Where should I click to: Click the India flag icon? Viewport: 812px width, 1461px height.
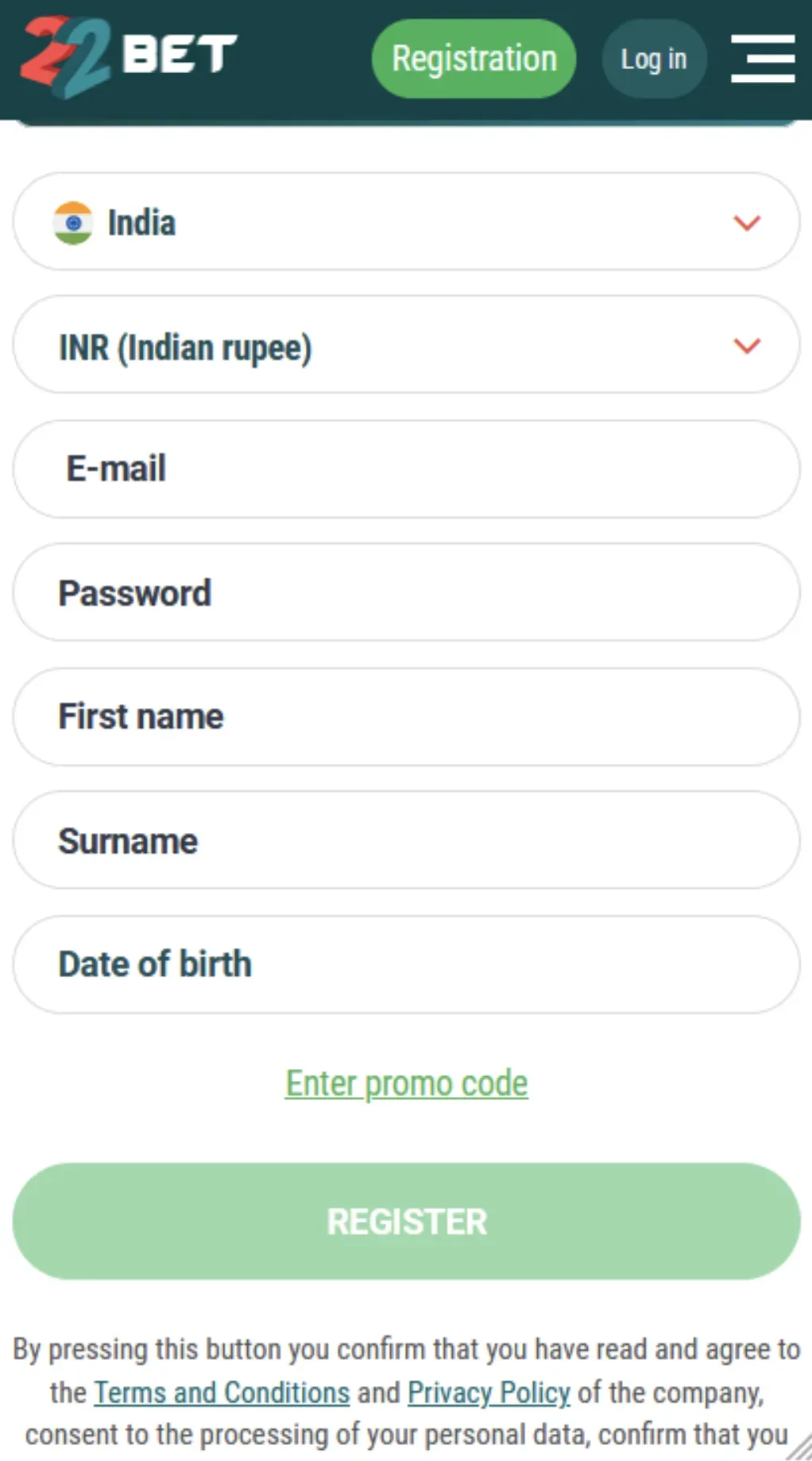[x=74, y=222]
